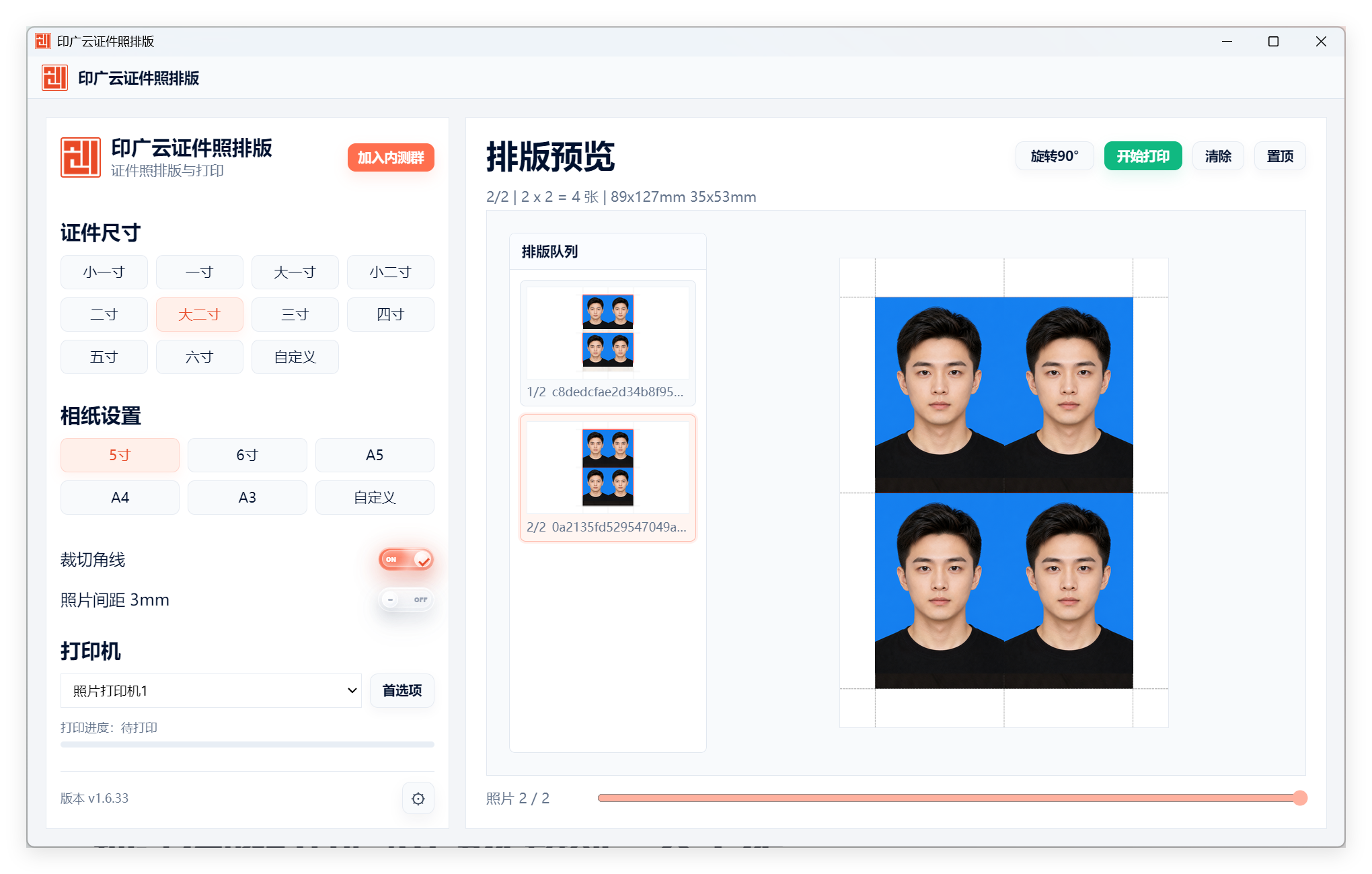Choose 六寸 photo size
Screen dimensions: 1372x874
click(200, 357)
